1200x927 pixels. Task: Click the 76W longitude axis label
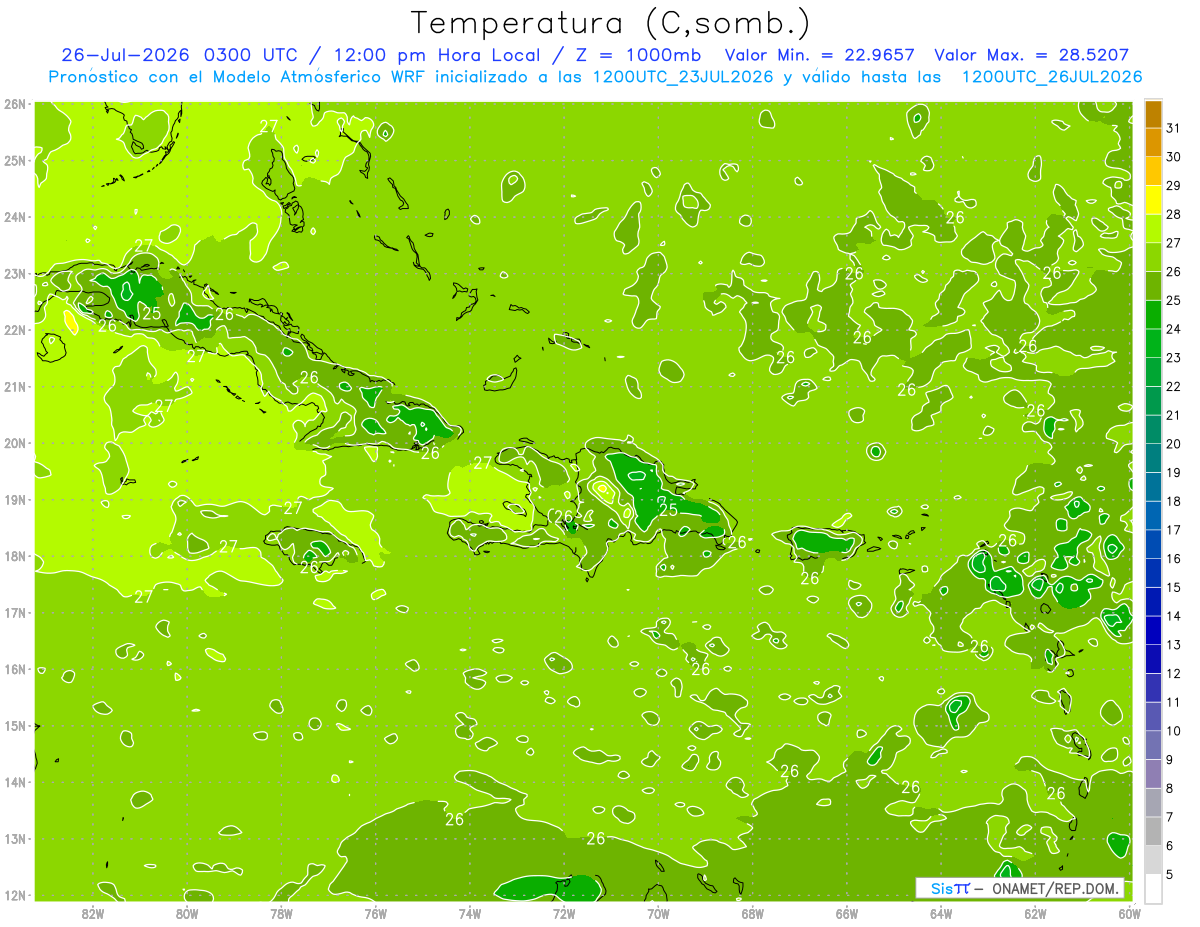coord(375,914)
